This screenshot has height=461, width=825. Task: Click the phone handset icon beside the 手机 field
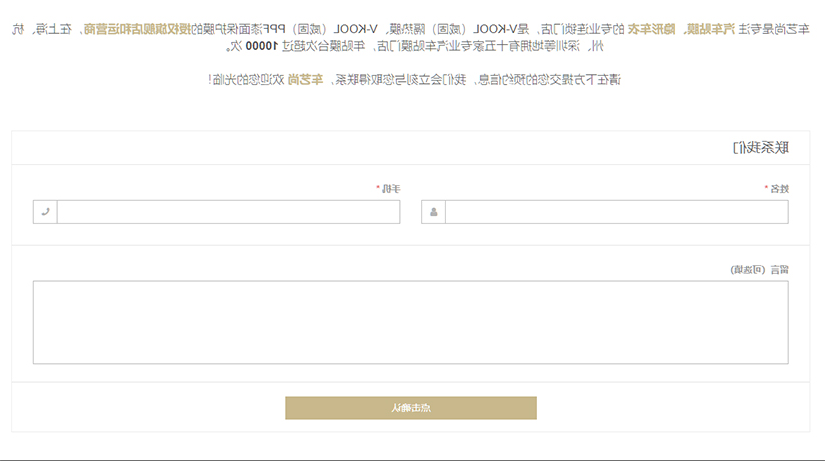(x=45, y=212)
